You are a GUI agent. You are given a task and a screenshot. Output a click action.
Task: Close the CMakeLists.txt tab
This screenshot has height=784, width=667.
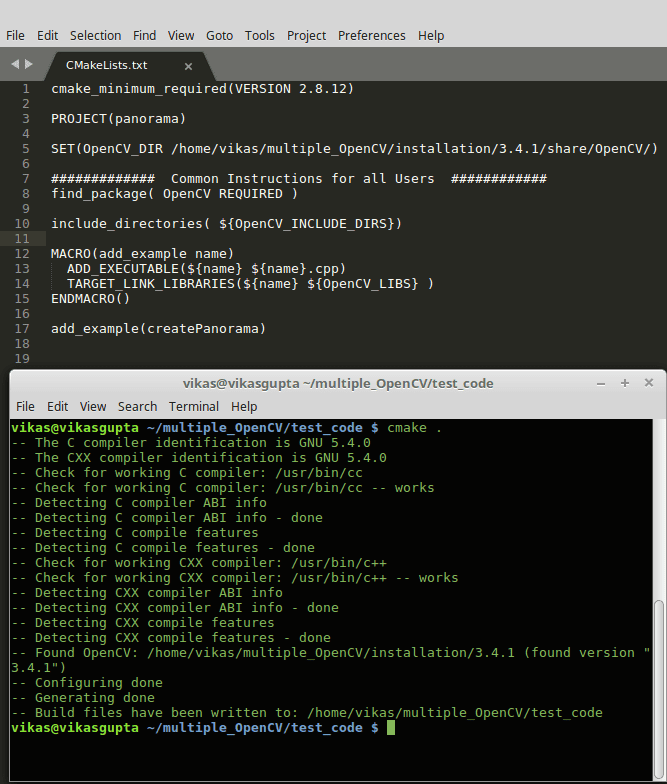coord(188,66)
